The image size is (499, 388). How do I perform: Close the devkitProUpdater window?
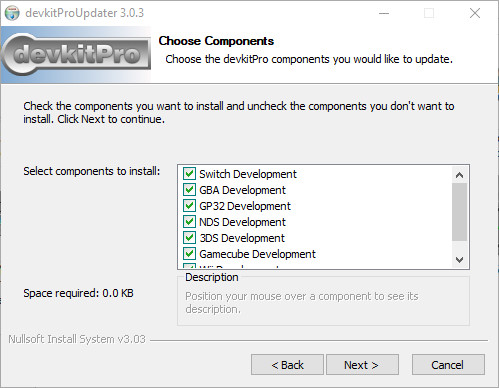[475, 13]
